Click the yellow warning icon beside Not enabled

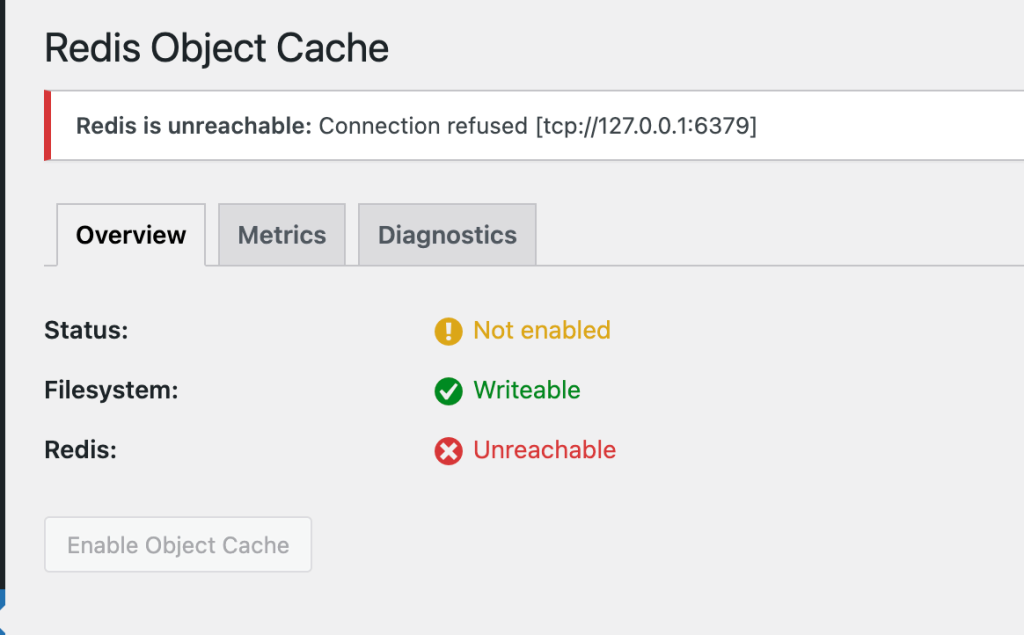point(448,331)
